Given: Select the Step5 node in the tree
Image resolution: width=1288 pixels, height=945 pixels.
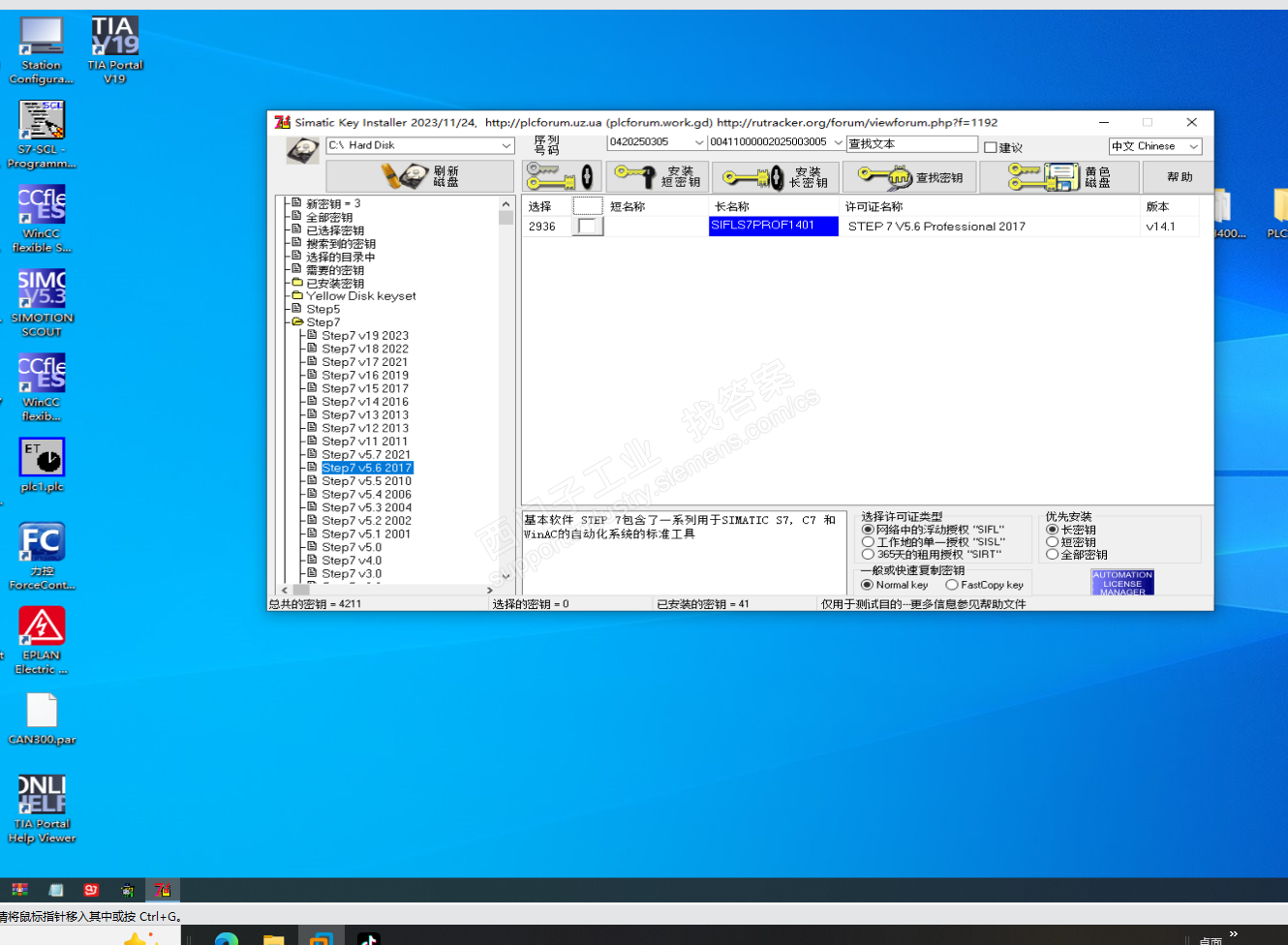Looking at the screenshot, I should tap(323, 310).
